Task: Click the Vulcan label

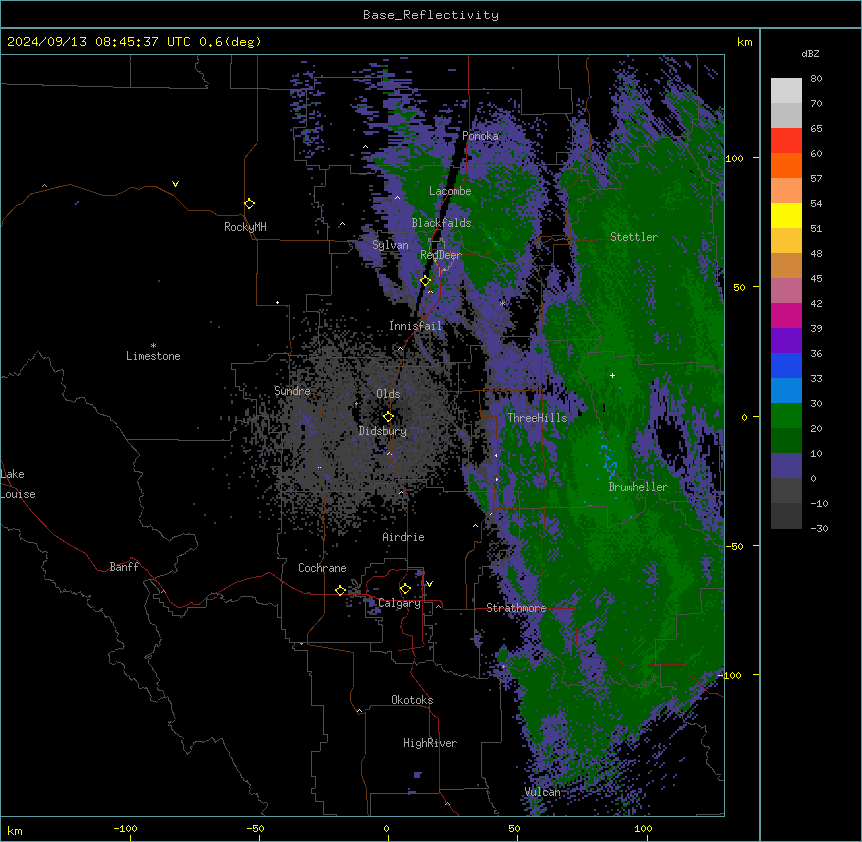Action: [x=543, y=792]
